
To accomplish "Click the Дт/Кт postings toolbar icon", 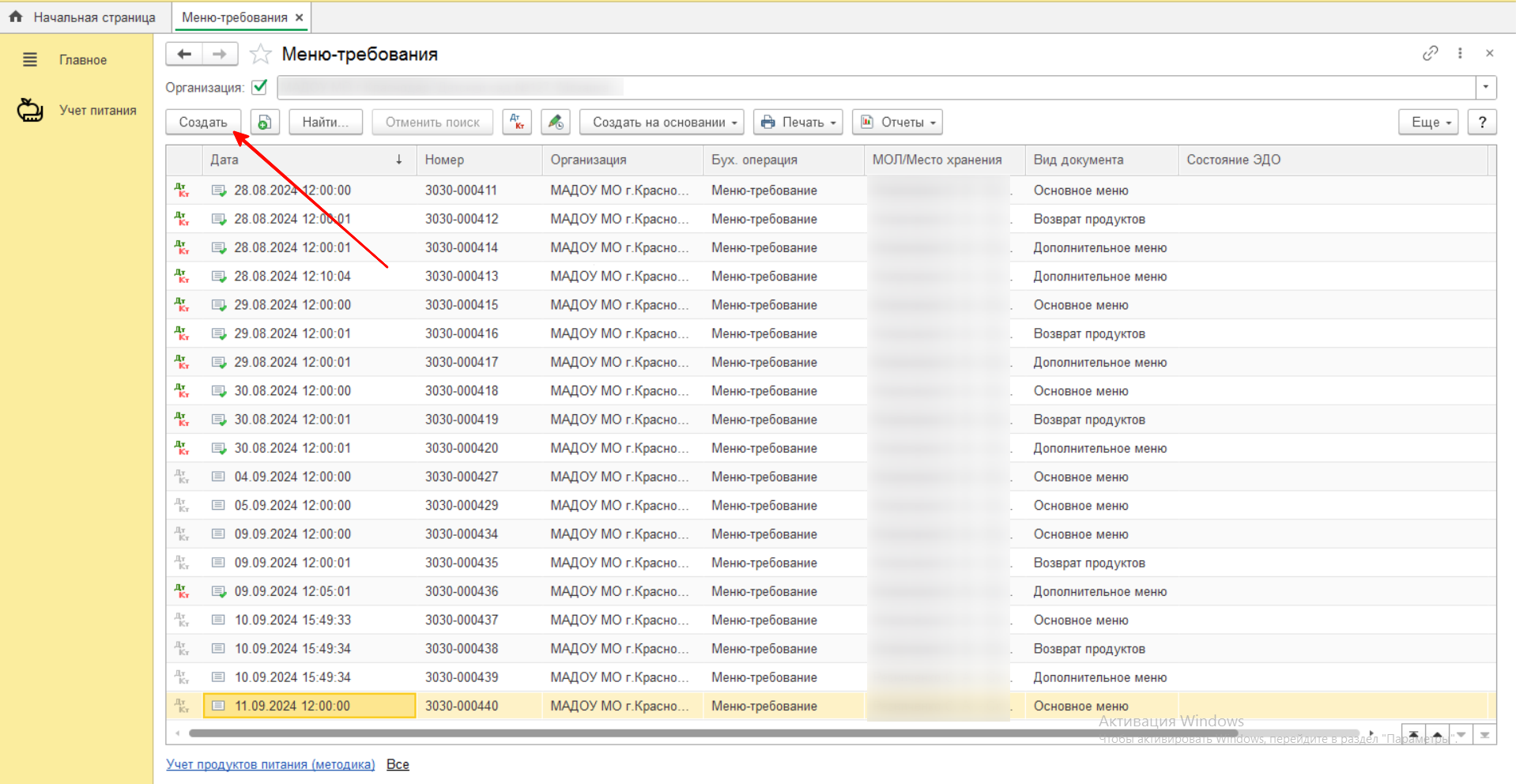I will 517,122.
